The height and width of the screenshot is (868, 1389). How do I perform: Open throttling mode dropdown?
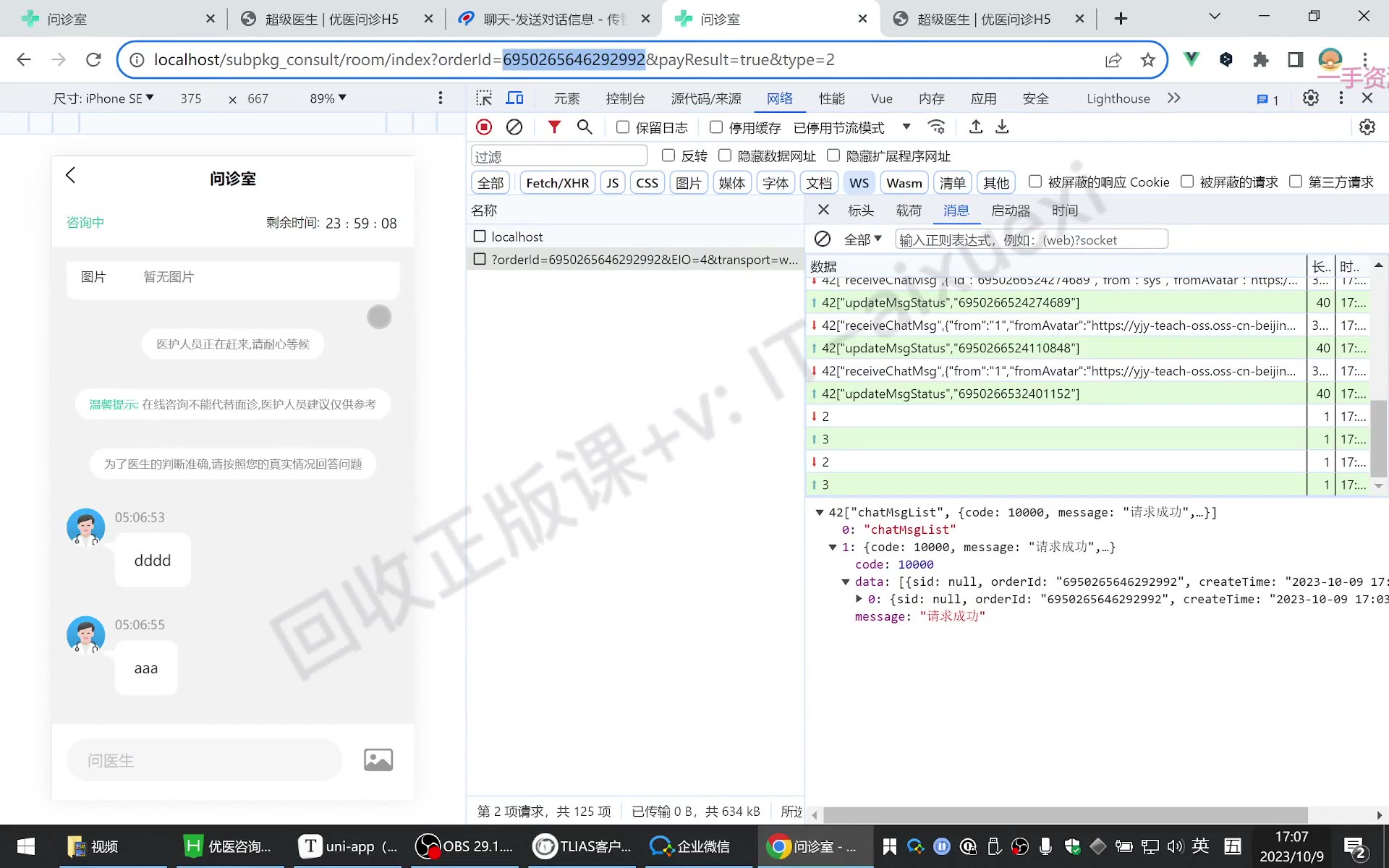852,128
